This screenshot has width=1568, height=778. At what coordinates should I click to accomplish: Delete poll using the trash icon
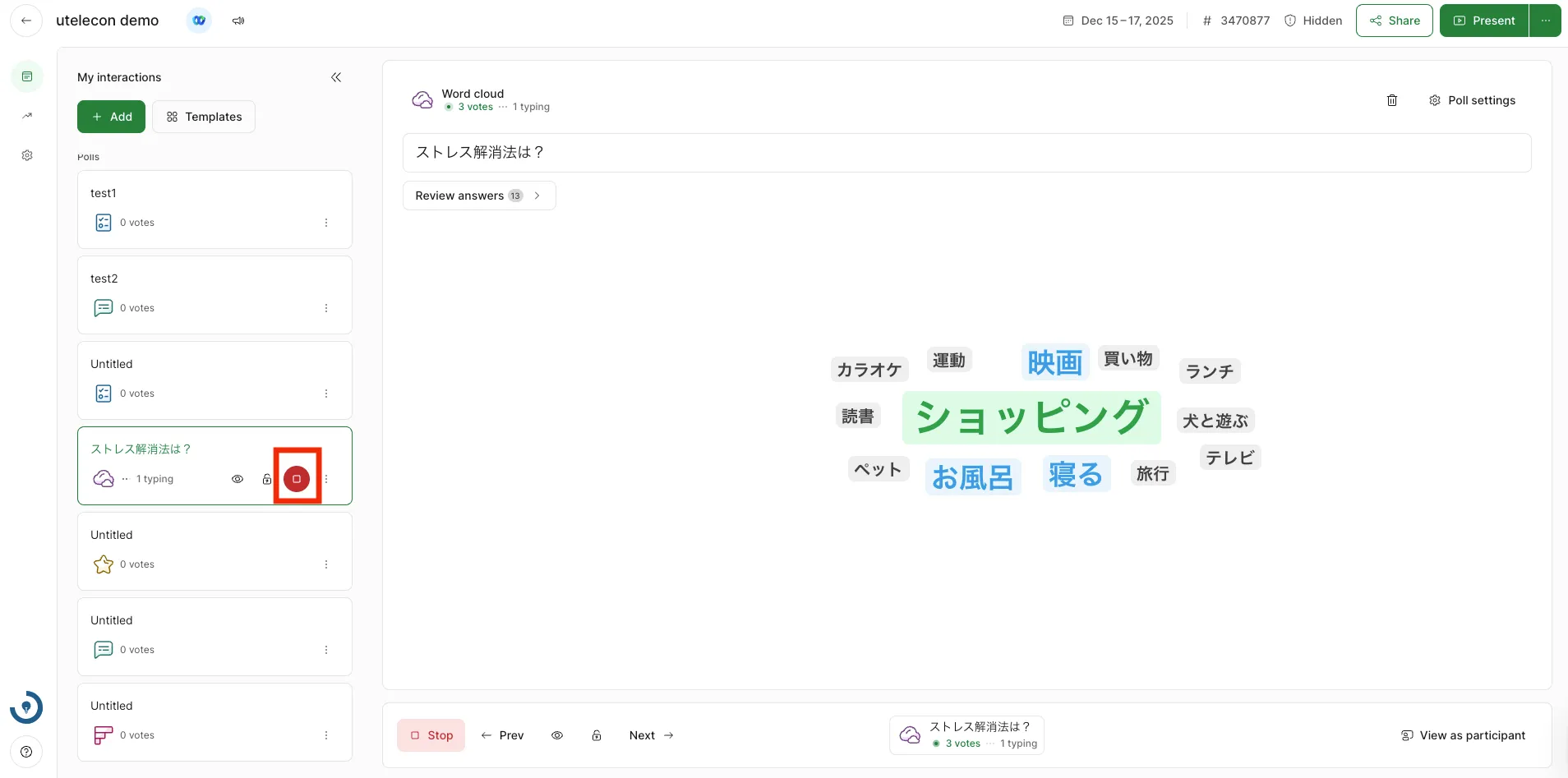tap(1391, 100)
